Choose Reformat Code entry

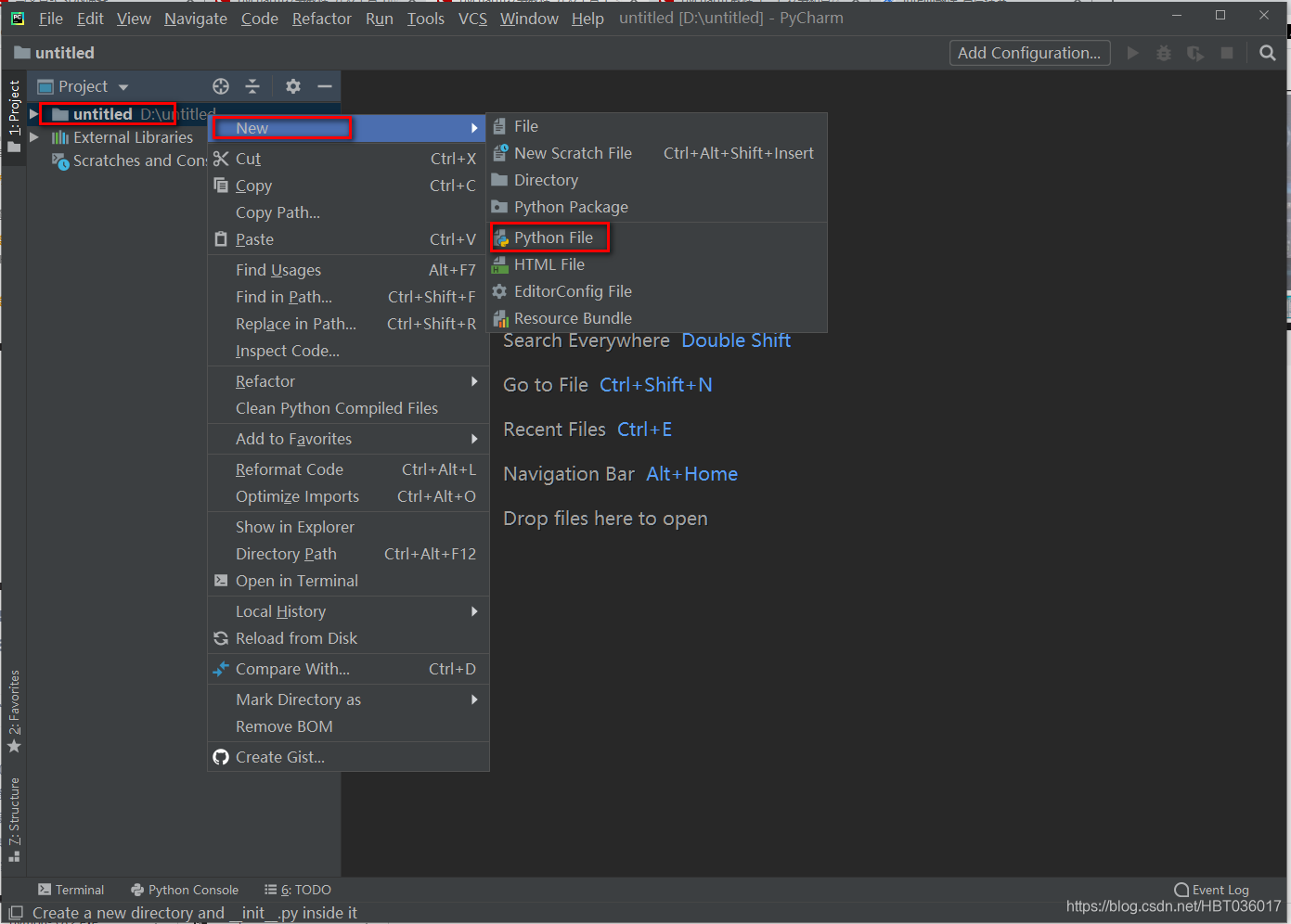pyautogui.click(x=348, y=469)
